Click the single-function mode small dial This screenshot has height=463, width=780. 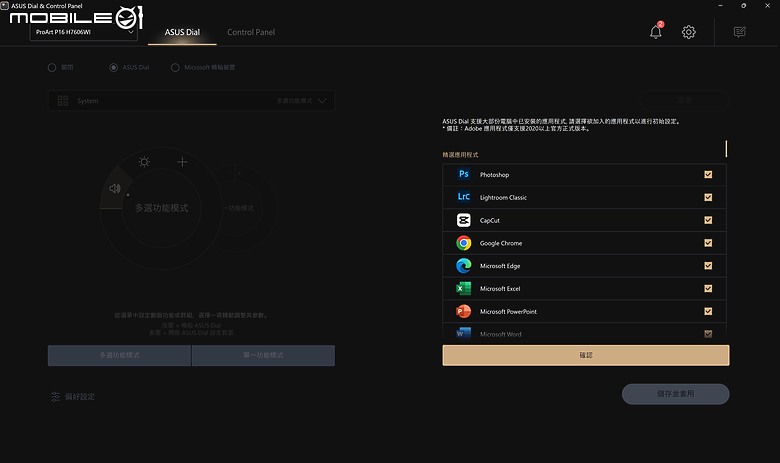[241, 208]
